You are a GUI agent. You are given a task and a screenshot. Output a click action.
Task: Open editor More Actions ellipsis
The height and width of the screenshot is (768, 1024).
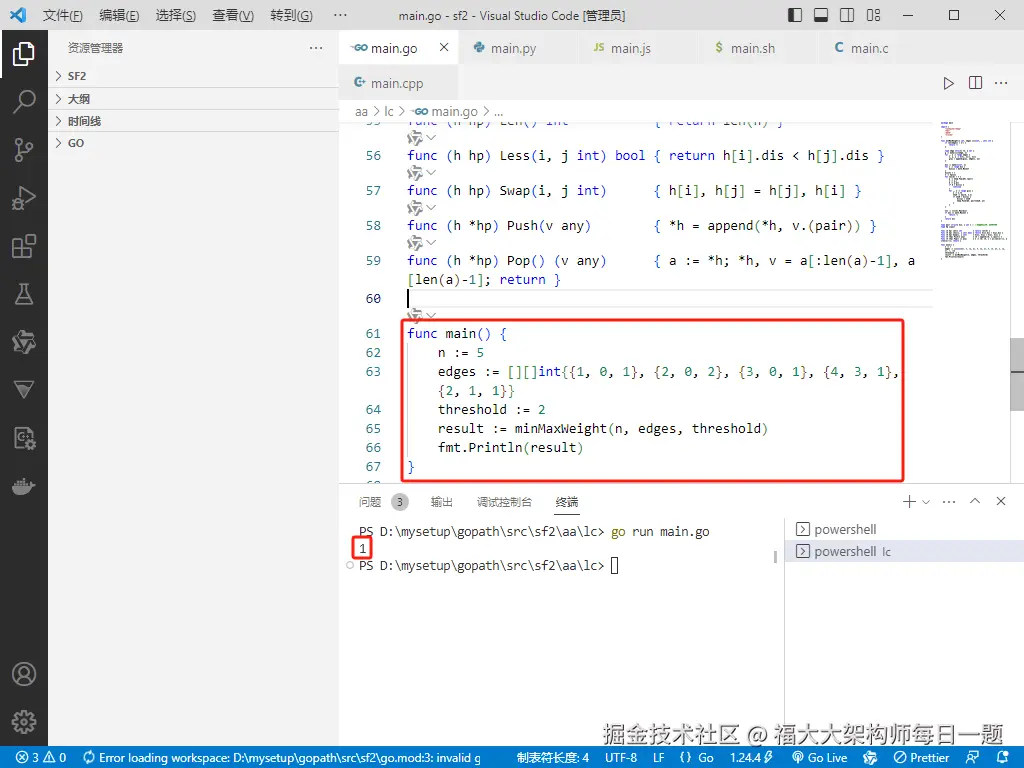(1001, 83)
